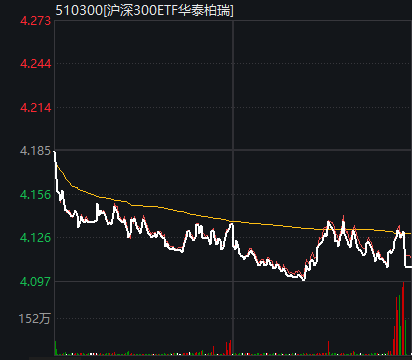Screen dimensions: 412x360
Task: Click the 4.156 price axis label
Action: [35, 194]
